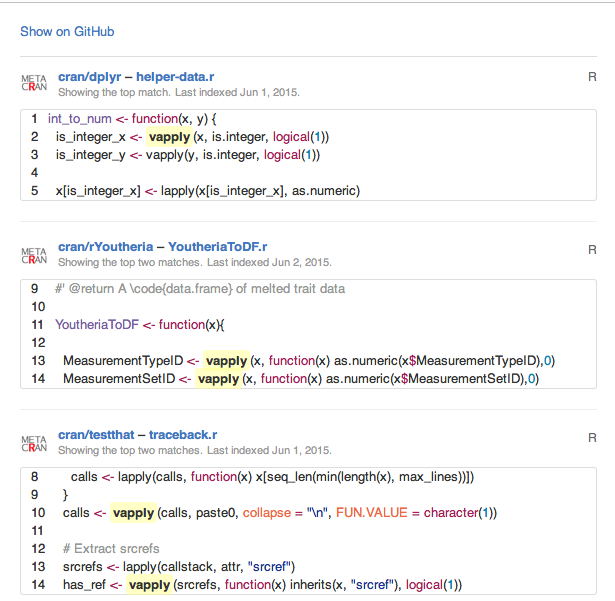Image resolution: width=615 pixels, height=601 pixels.
Task: Visit the cran/rYoutheria repository link
Action: [x=105, y=247]
